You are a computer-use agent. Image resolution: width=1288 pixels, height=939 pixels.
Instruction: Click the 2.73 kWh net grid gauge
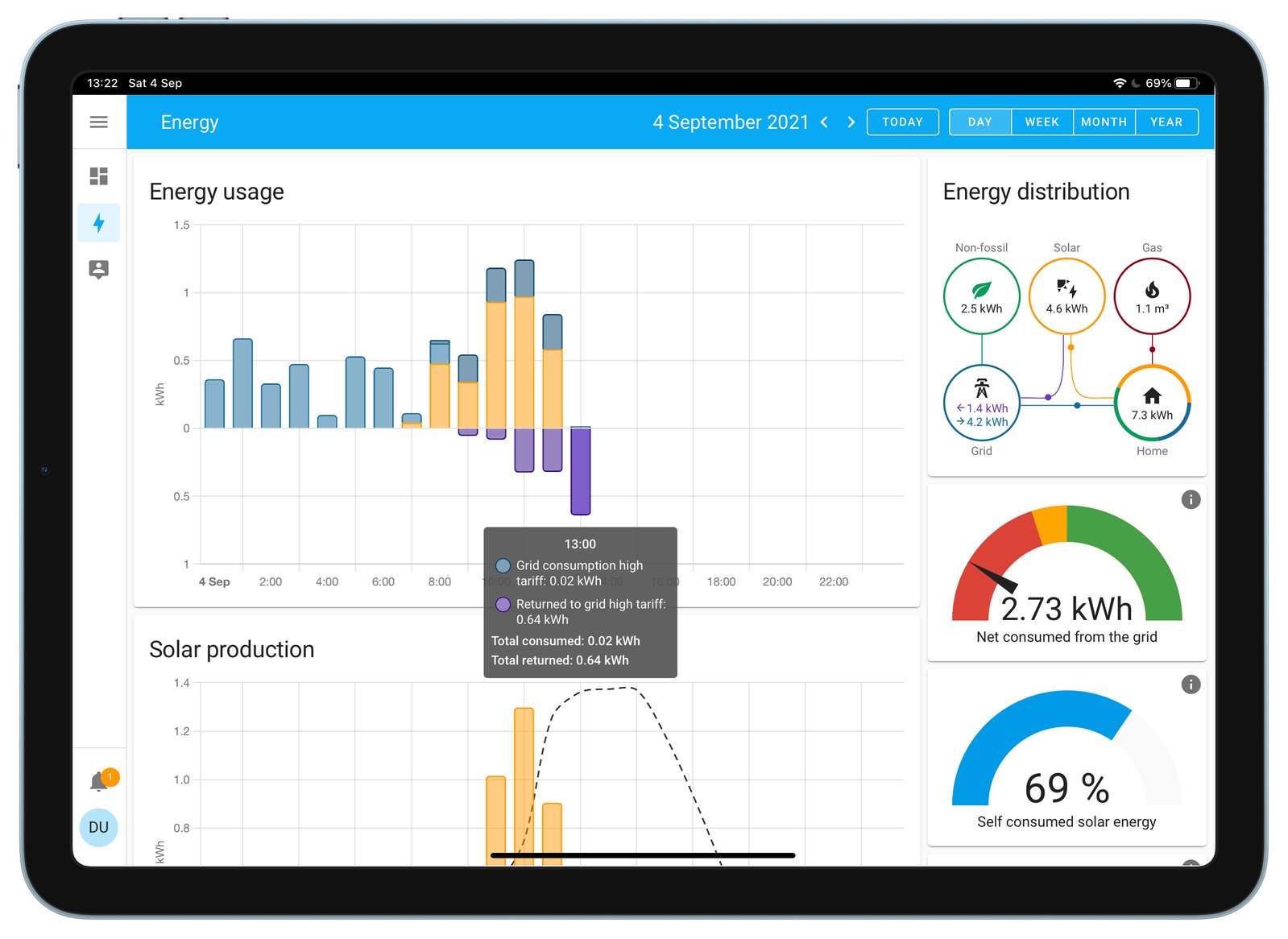coord(1066,565)
